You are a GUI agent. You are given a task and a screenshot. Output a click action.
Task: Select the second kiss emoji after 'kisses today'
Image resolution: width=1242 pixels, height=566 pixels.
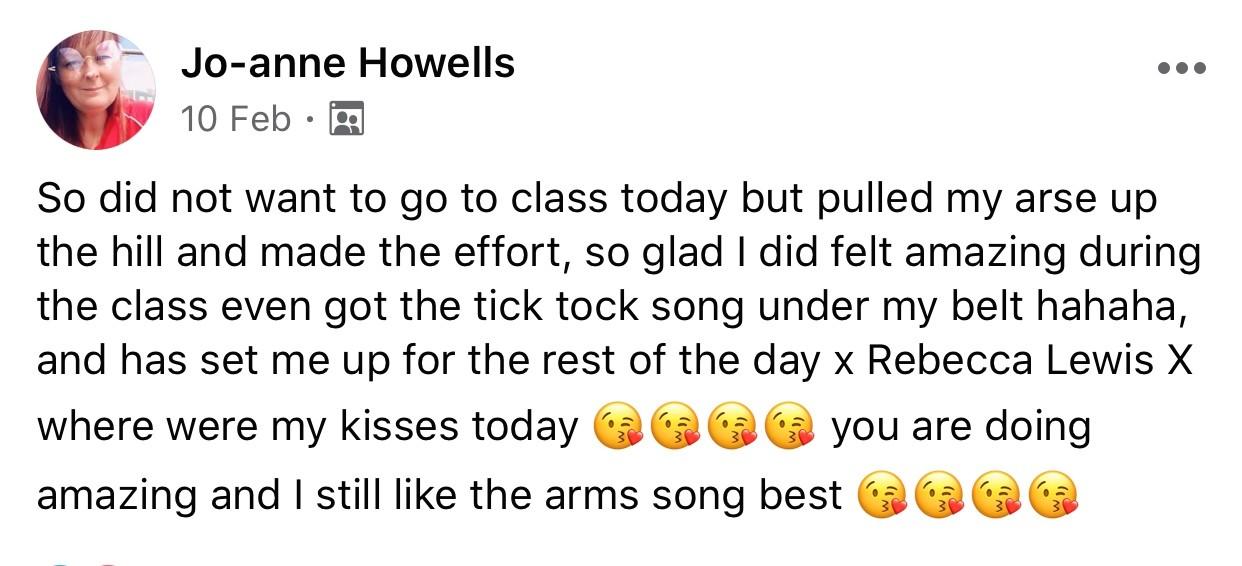[674, 428]
